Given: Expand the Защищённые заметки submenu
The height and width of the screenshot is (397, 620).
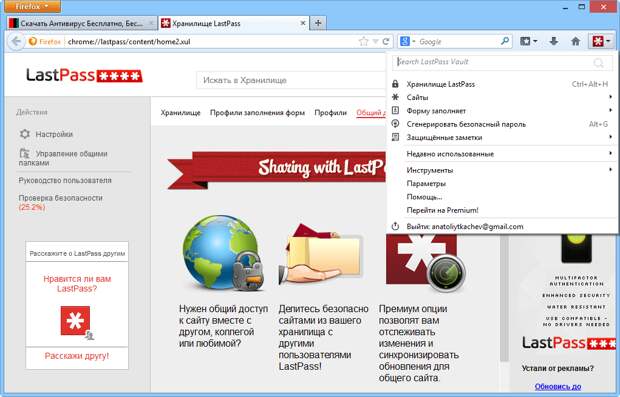Looking at the screenshot, I should 610,137.
